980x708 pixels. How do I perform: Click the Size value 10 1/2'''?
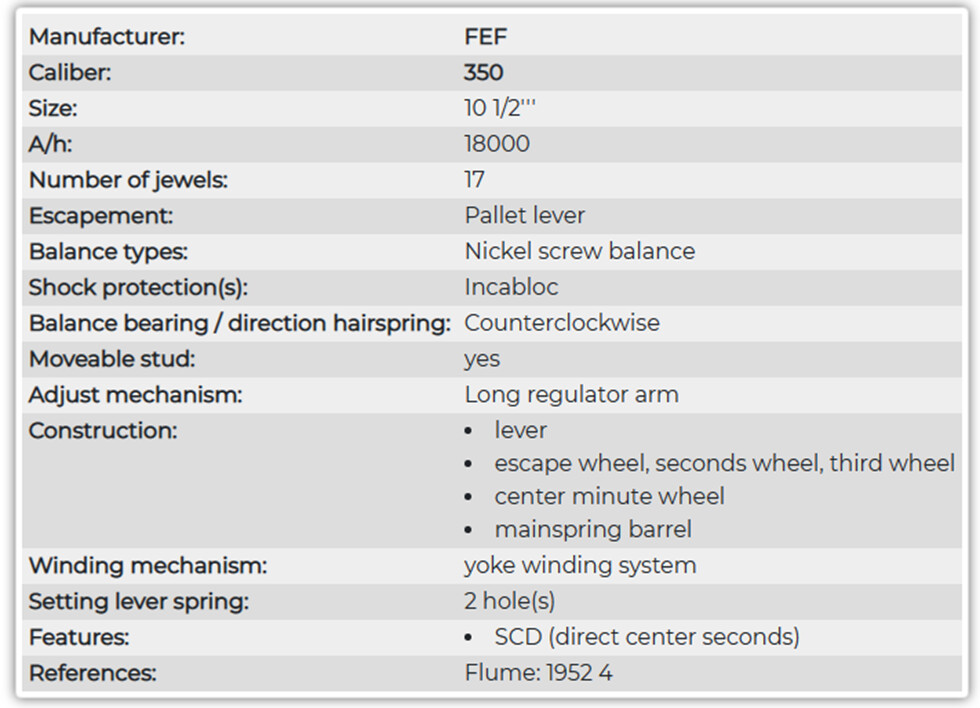point(499,108)
